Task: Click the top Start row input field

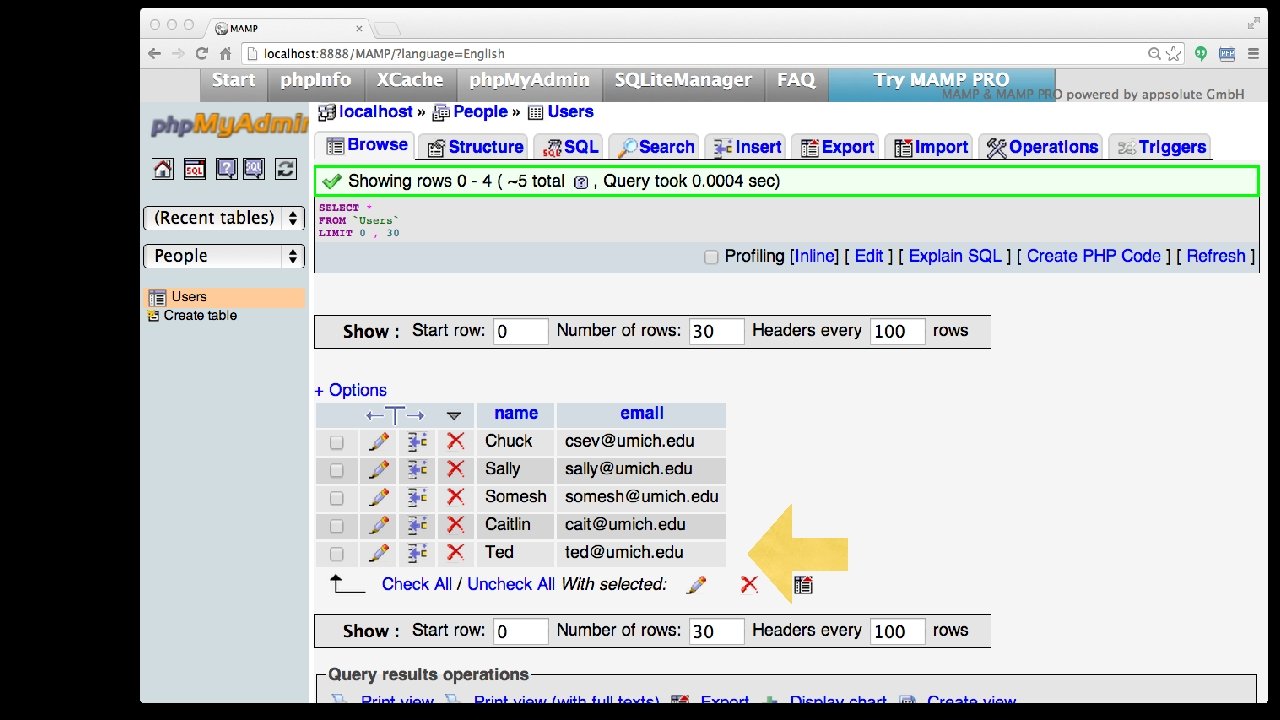Action: click(x=520, y=331)
